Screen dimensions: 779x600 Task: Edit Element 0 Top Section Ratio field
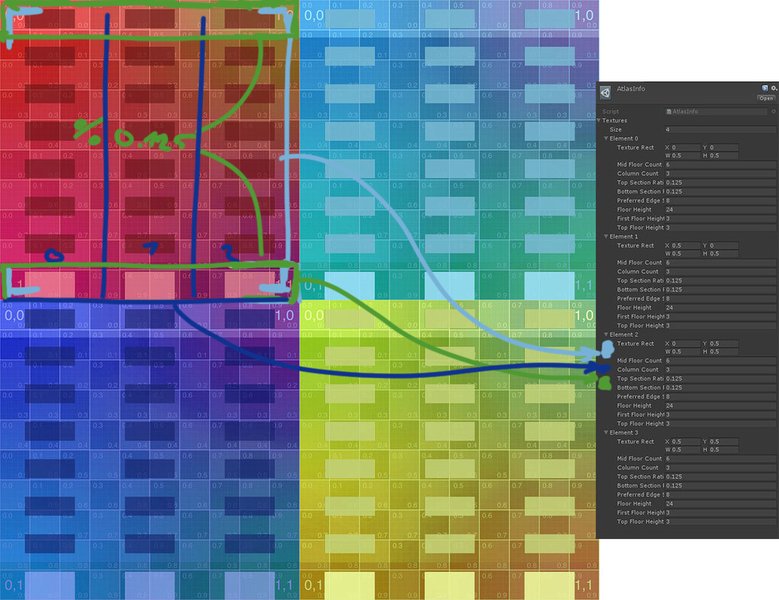[x=720, y=182]
